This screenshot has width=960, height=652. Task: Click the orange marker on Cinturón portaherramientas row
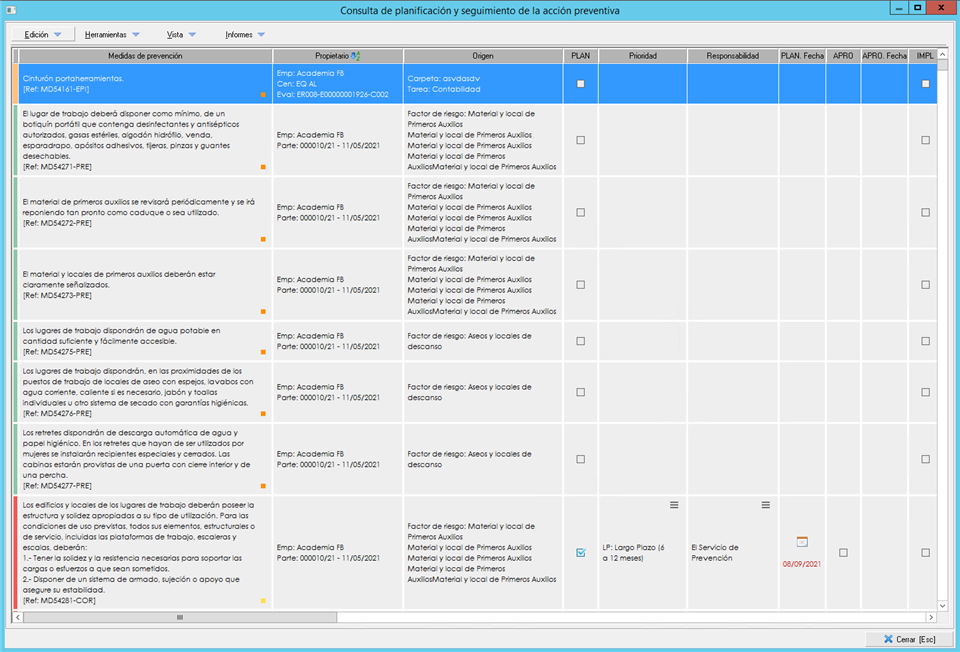pyautogui.click(x=263, y=95)
